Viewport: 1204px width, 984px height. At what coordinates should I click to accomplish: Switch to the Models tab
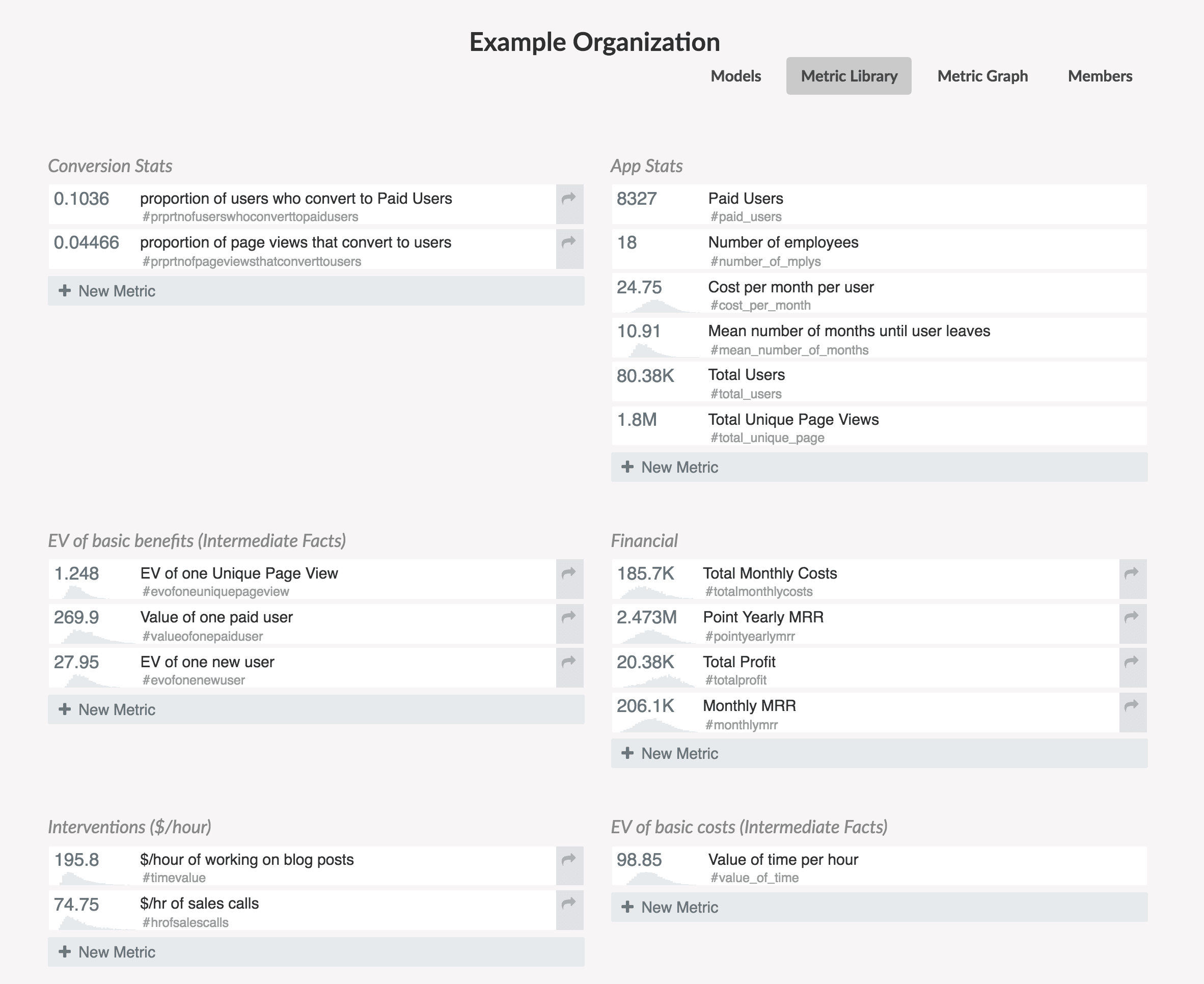(736, 76)
